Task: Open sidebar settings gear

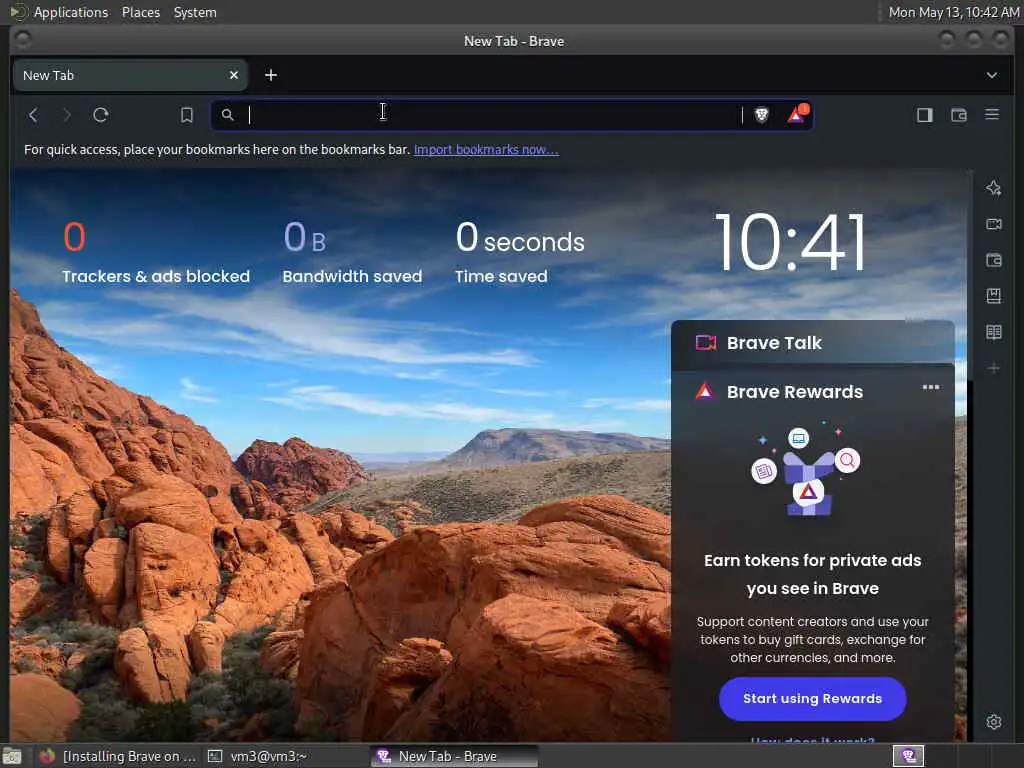Action: coord(994,722)
